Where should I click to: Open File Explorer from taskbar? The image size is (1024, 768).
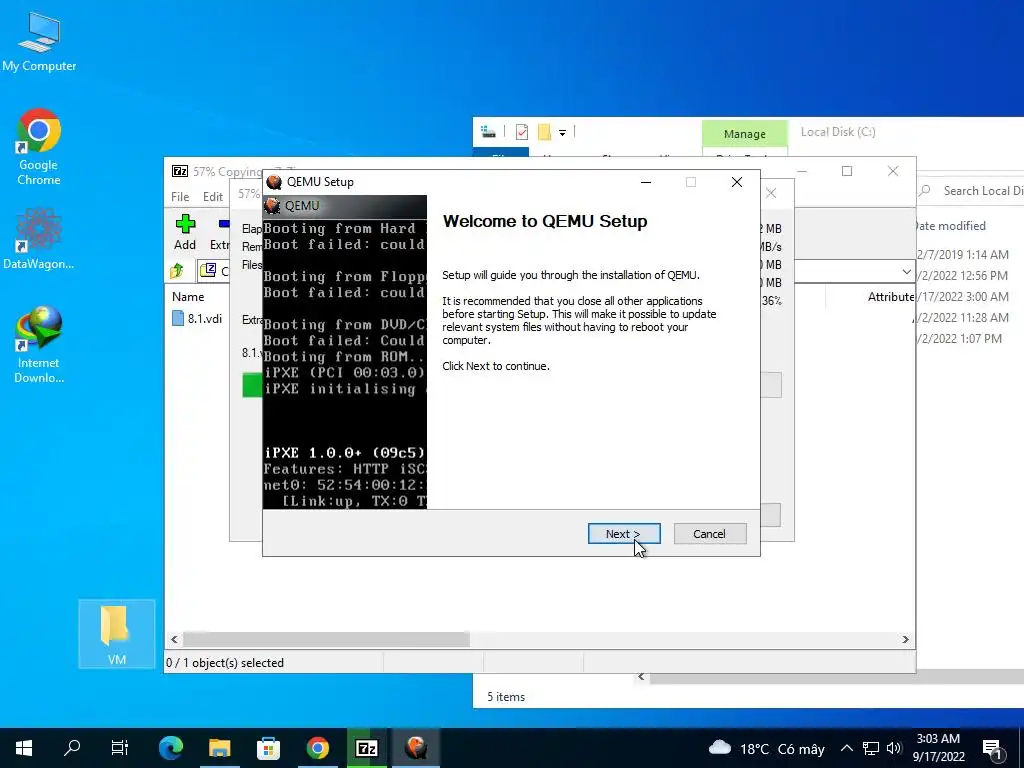[x=219, y=748]
